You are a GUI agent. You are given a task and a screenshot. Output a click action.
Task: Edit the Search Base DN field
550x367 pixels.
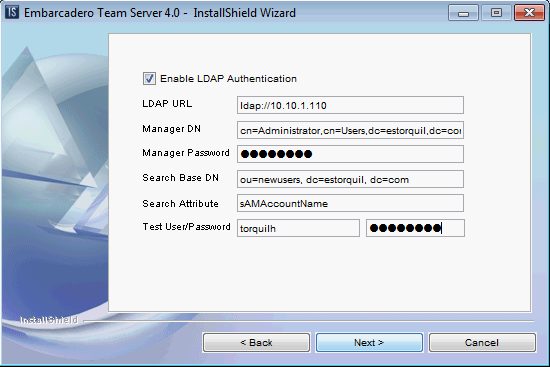(350, 179)
